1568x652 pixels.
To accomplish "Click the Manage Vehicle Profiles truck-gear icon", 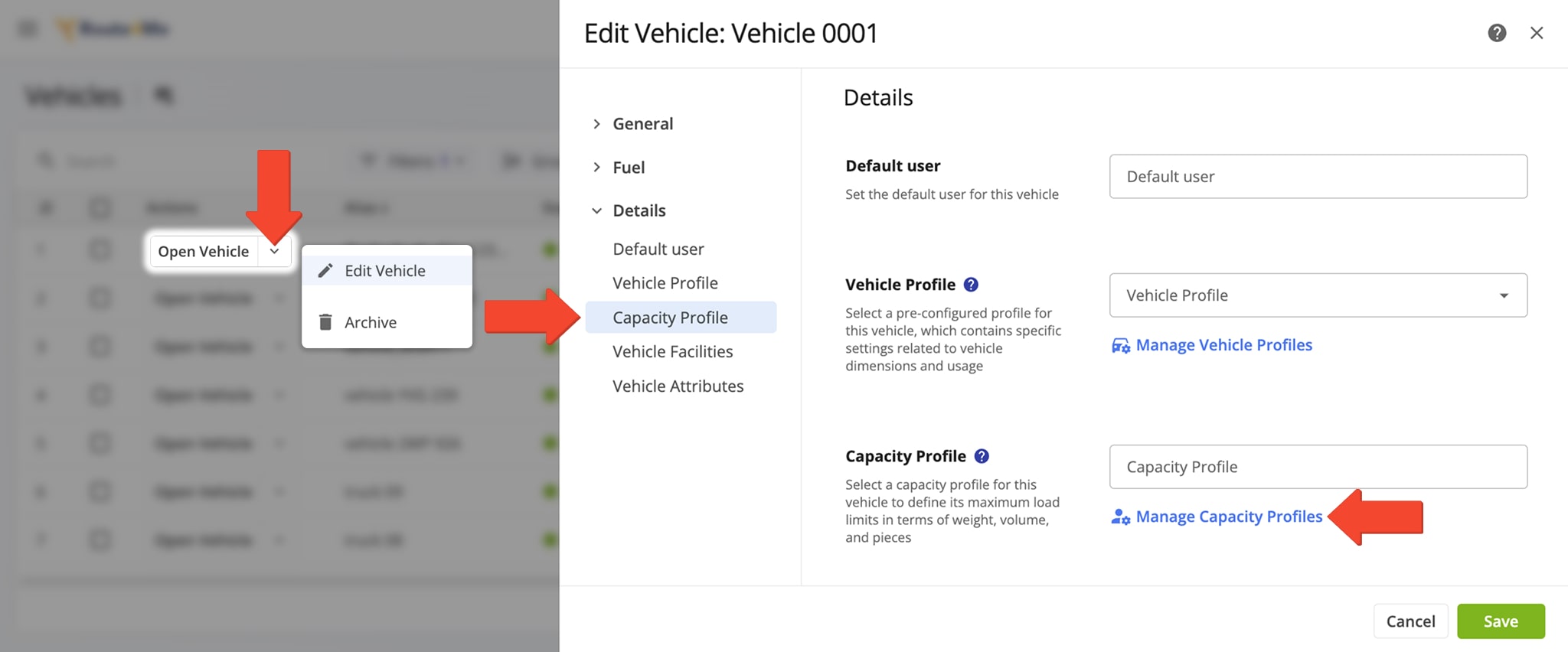I will (1121, 346).
